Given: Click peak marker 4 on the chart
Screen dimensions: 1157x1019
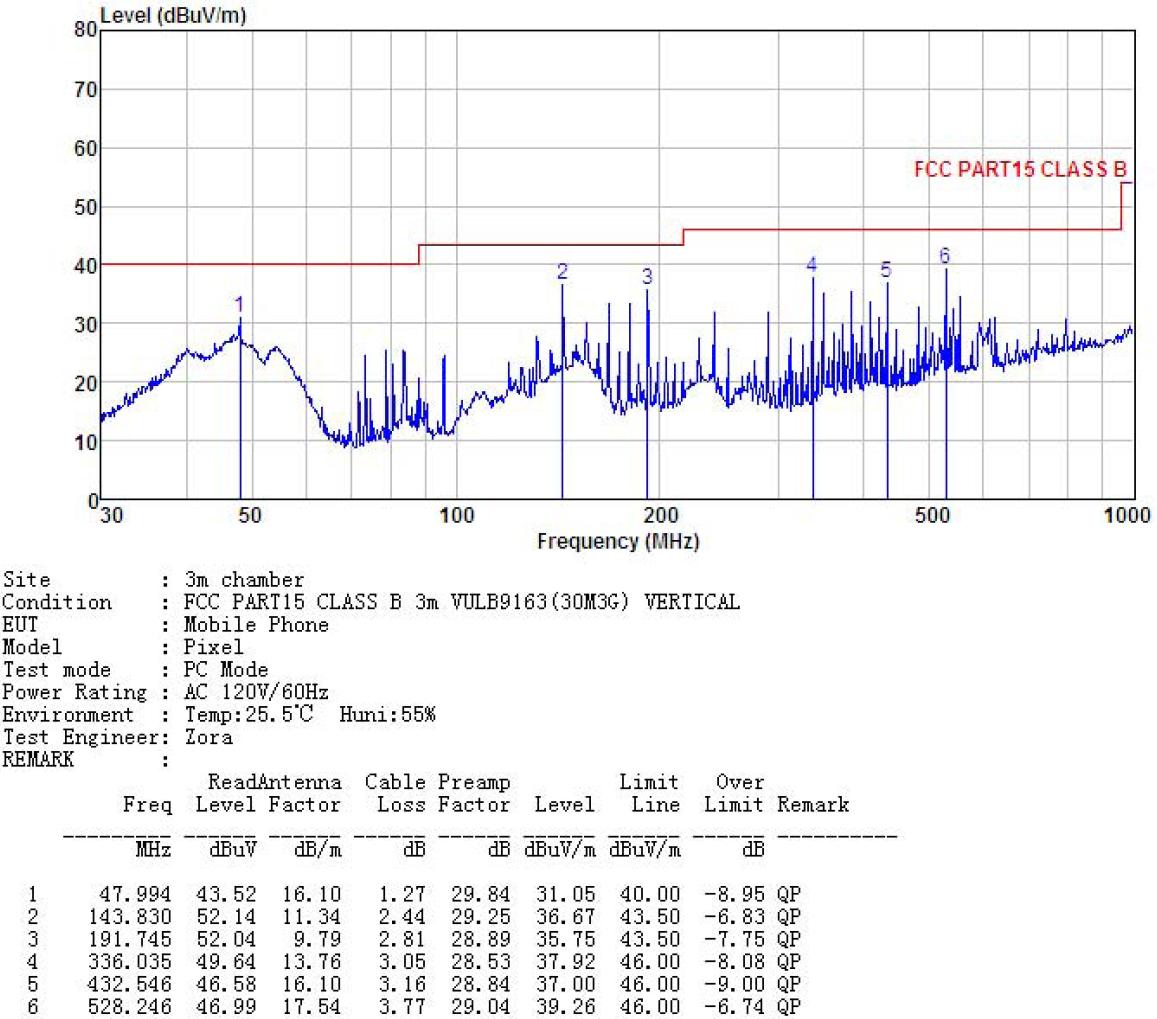Looking at the screenshot, I should tap(812, 264).
